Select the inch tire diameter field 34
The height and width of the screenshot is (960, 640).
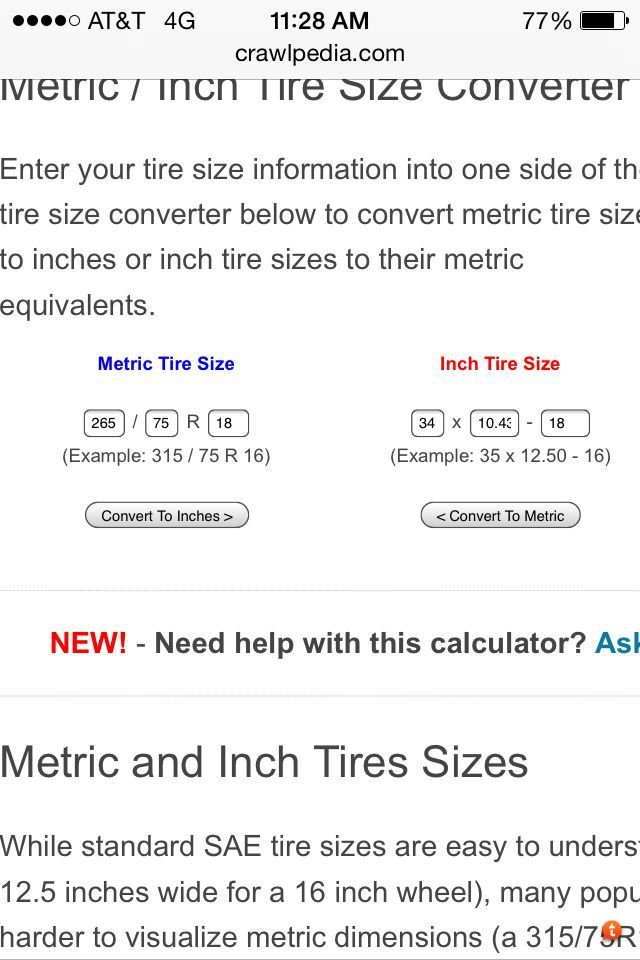click(x=427, y=423)
